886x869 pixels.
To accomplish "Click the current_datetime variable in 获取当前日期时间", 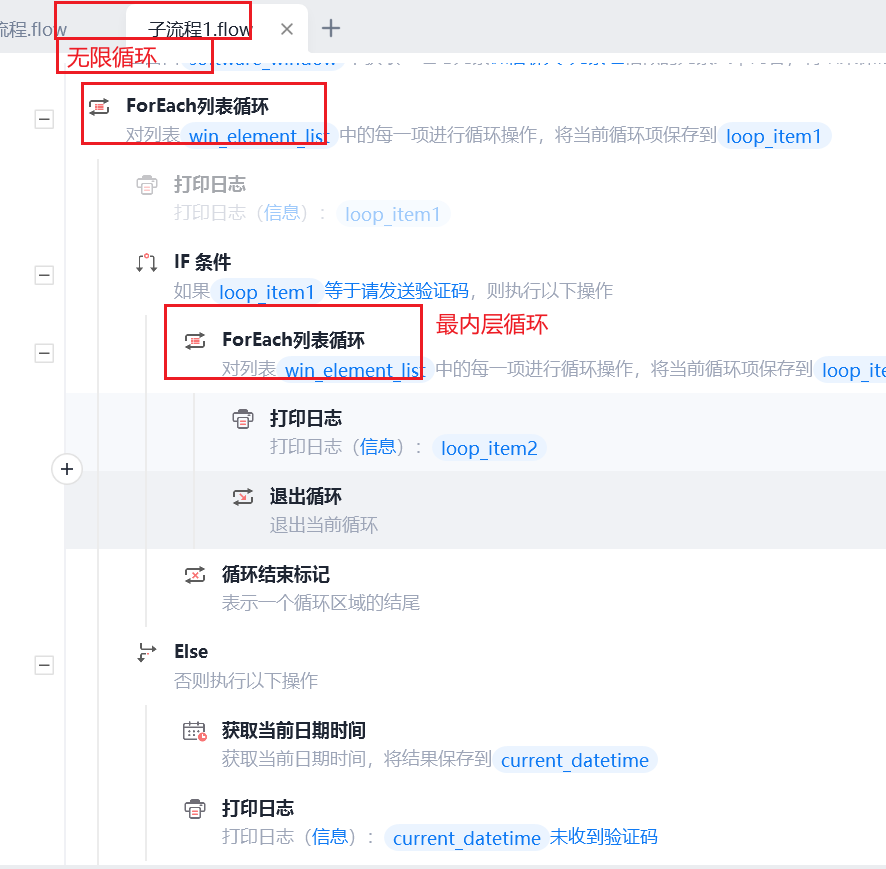I will point(575,760).
